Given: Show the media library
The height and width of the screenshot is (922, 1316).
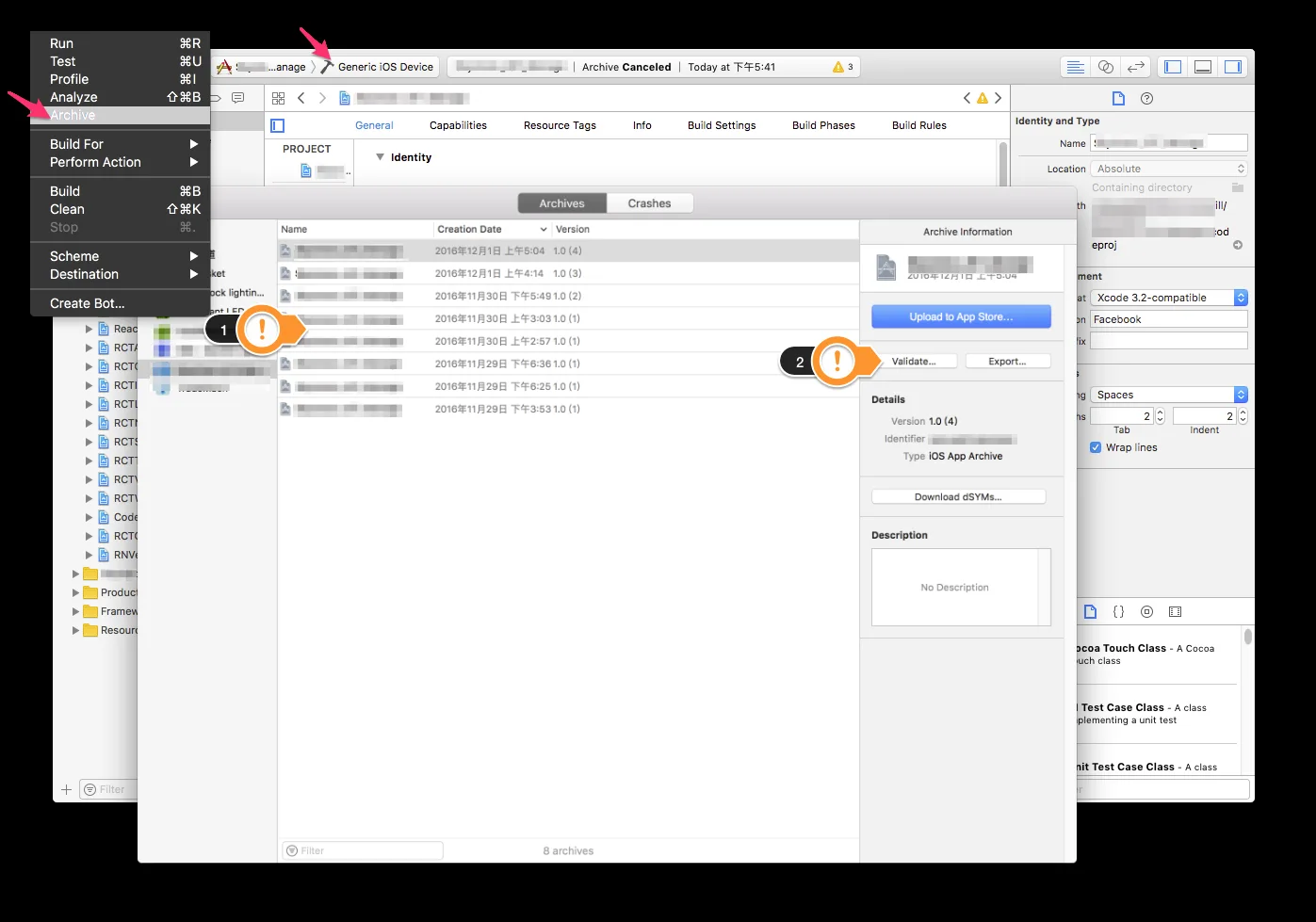Looking at the screenshot, I should [x=1175, y=611].
